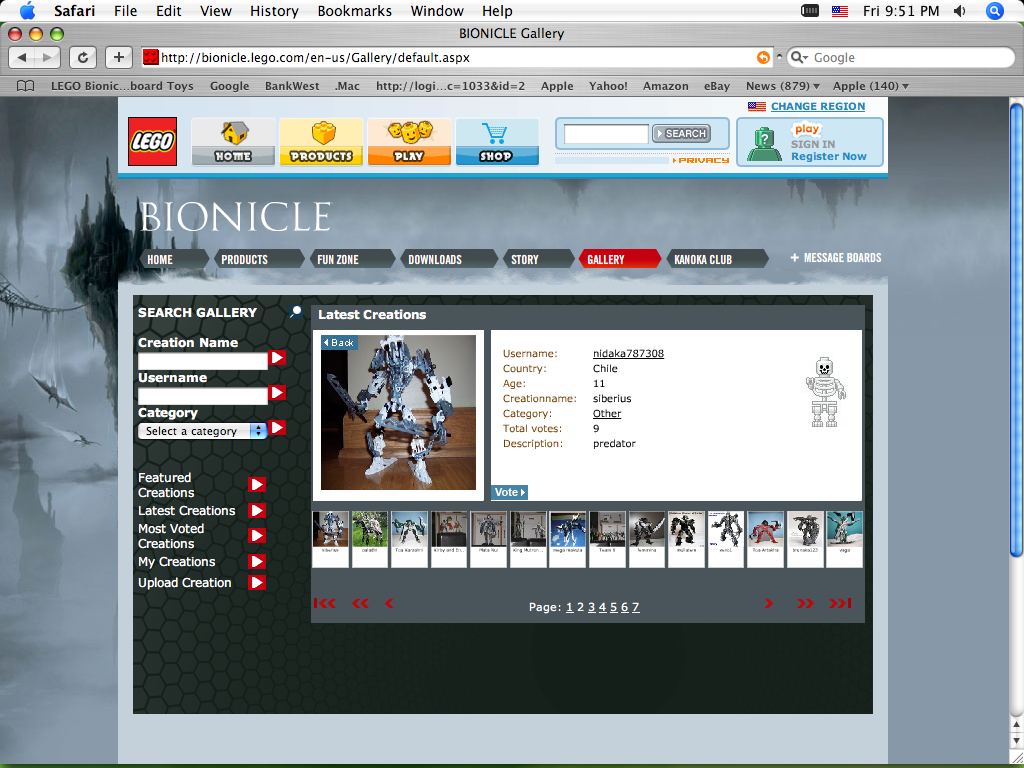This screenshot has width=1024, height=768.
Task: Open the bookmarks book icon
Action: click(25, 86)
